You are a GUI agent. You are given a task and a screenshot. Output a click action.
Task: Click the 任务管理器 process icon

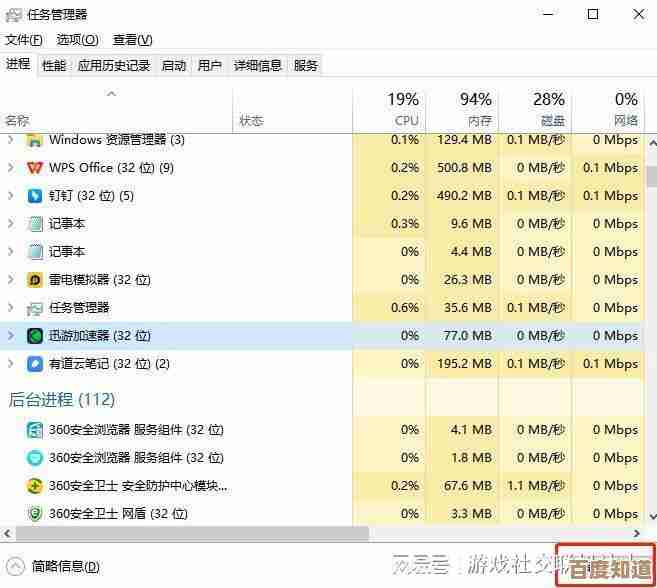tap(35, 308)
